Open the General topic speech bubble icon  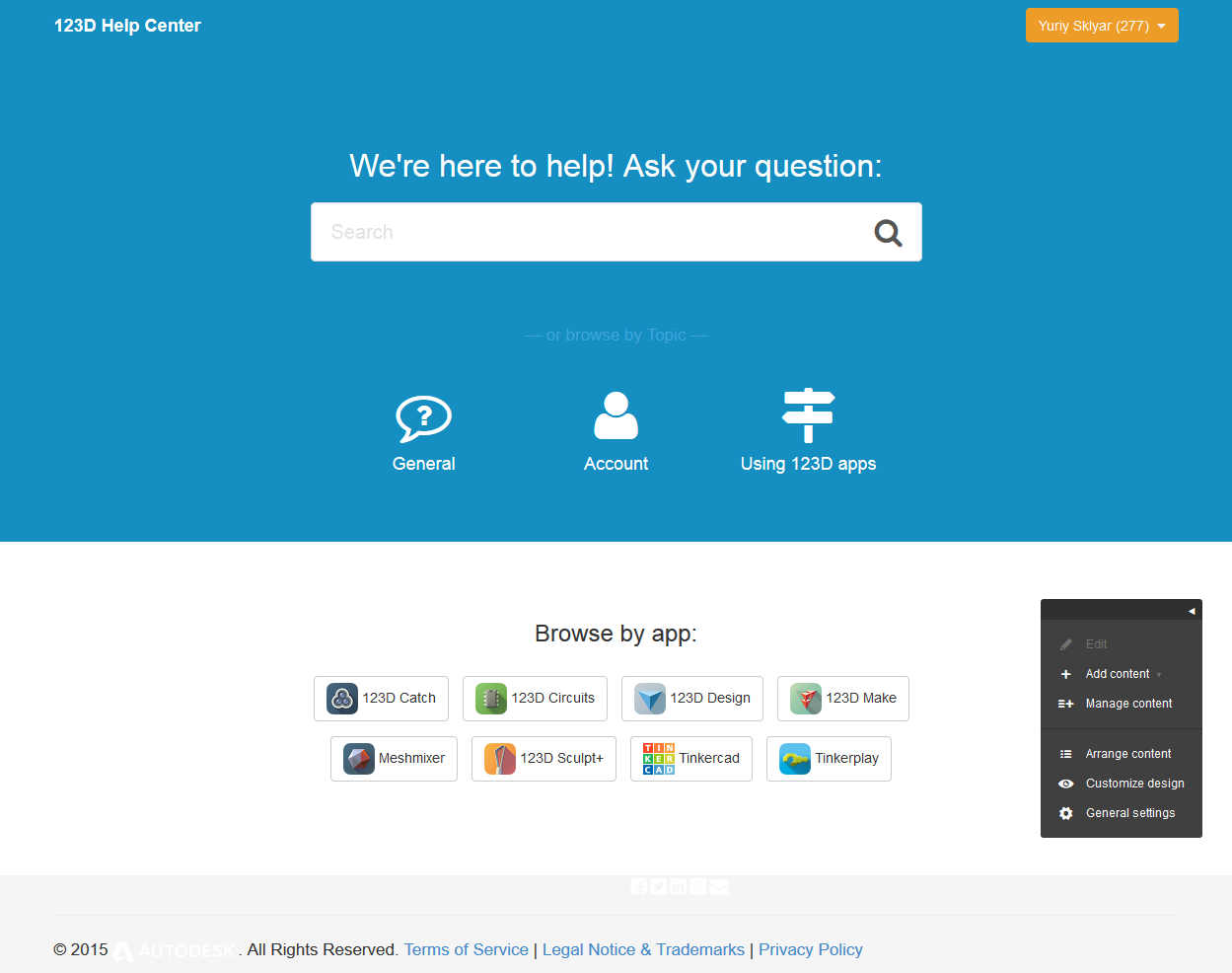pos(424,418)
